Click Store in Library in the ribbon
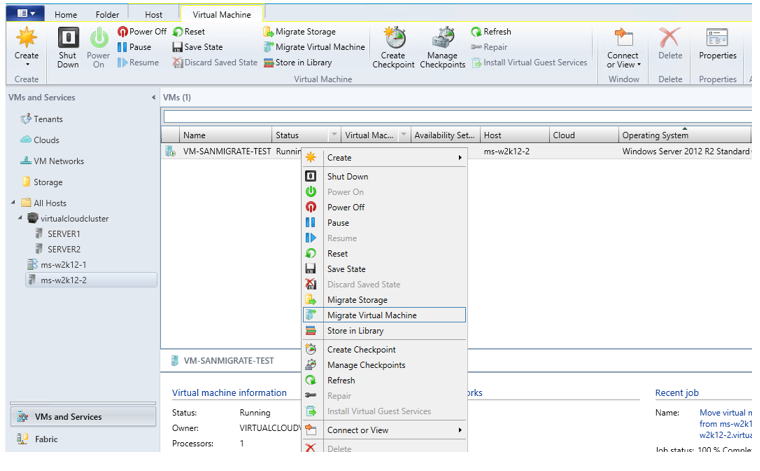Viewport: 760px width, 471px height. (x=298, y=63)
